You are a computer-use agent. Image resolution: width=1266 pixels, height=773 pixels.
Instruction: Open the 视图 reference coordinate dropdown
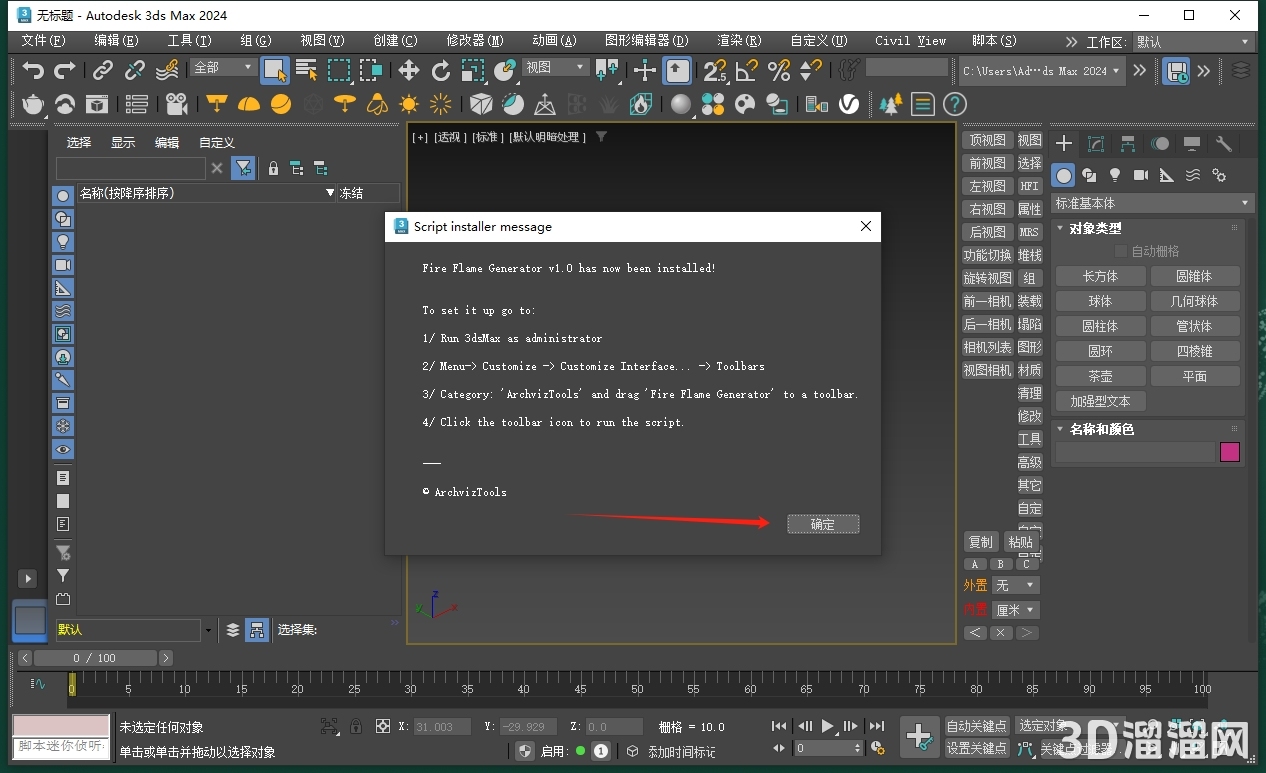pyautogui.click(x=556, y=67)
